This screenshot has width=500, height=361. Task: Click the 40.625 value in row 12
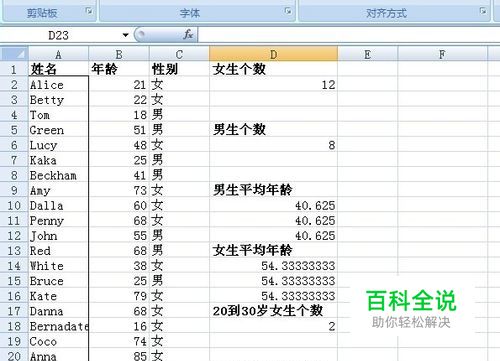click(273, 236)
